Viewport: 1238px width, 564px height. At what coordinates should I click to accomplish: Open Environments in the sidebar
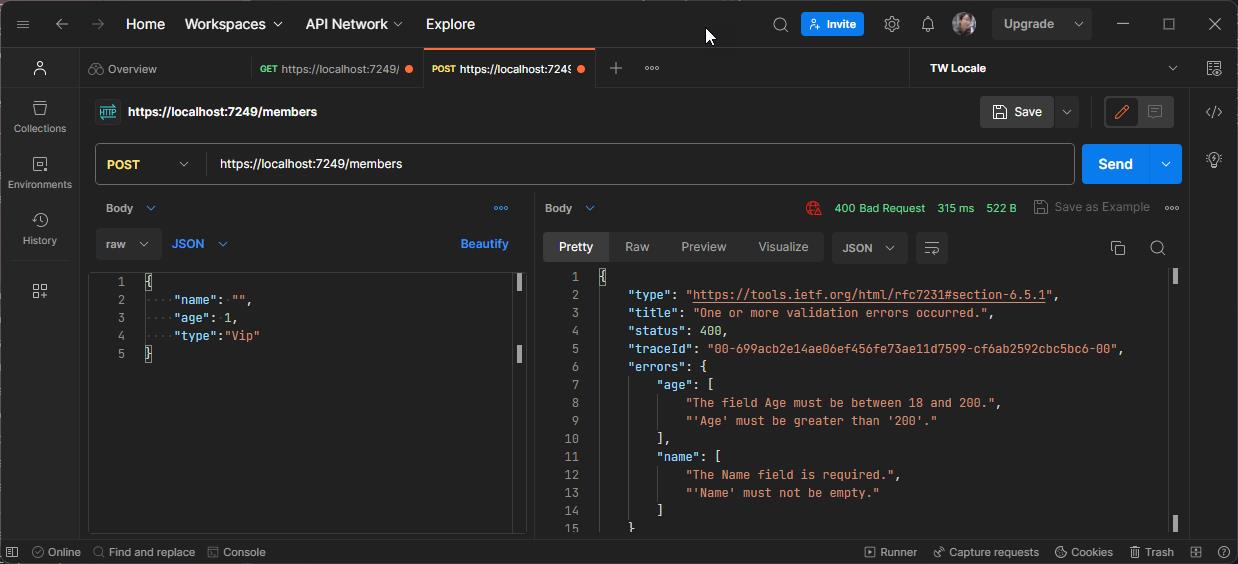40,172
